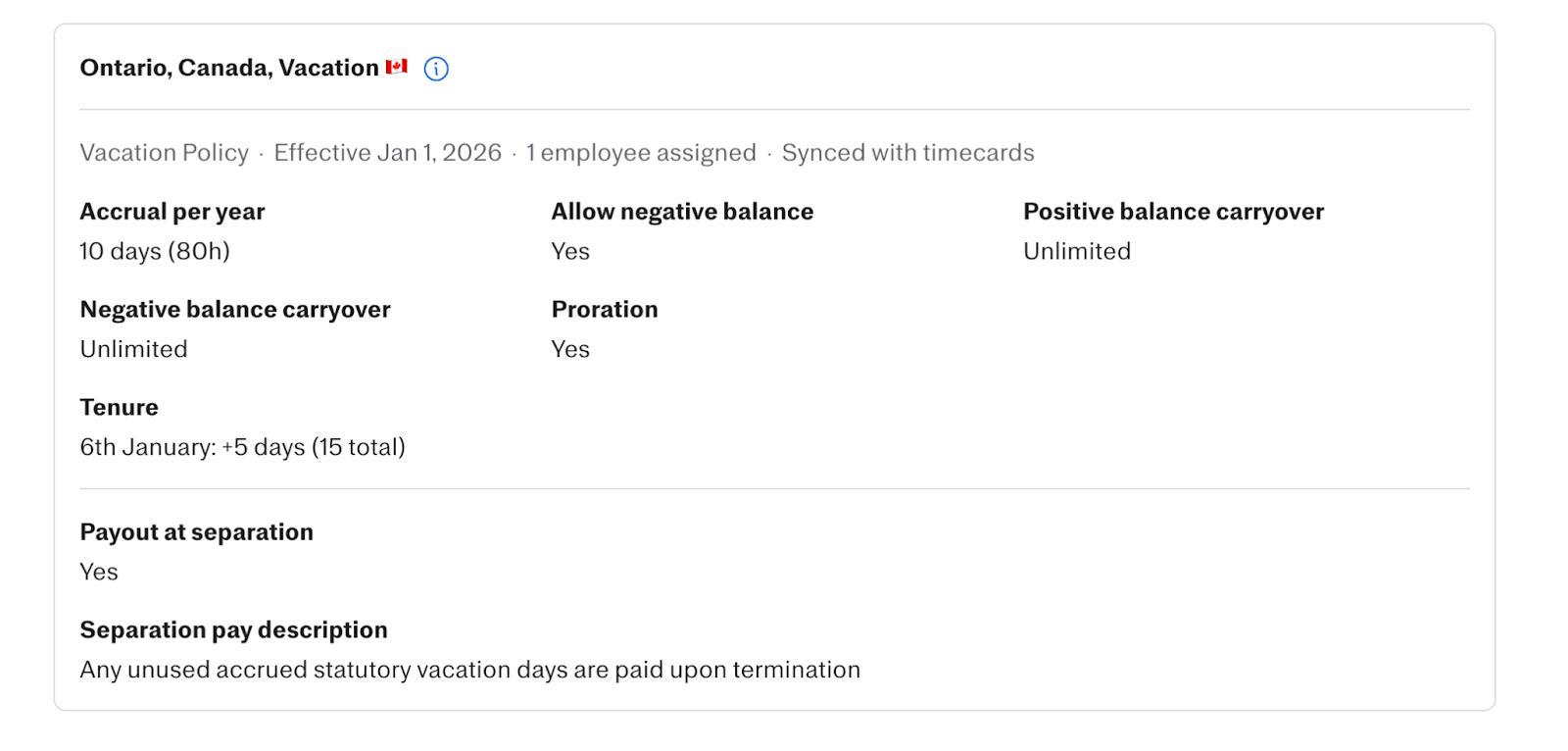Click the "Ontario, Canada, Vacation" policy title
1568x751 pixels.
pos(228,68)
